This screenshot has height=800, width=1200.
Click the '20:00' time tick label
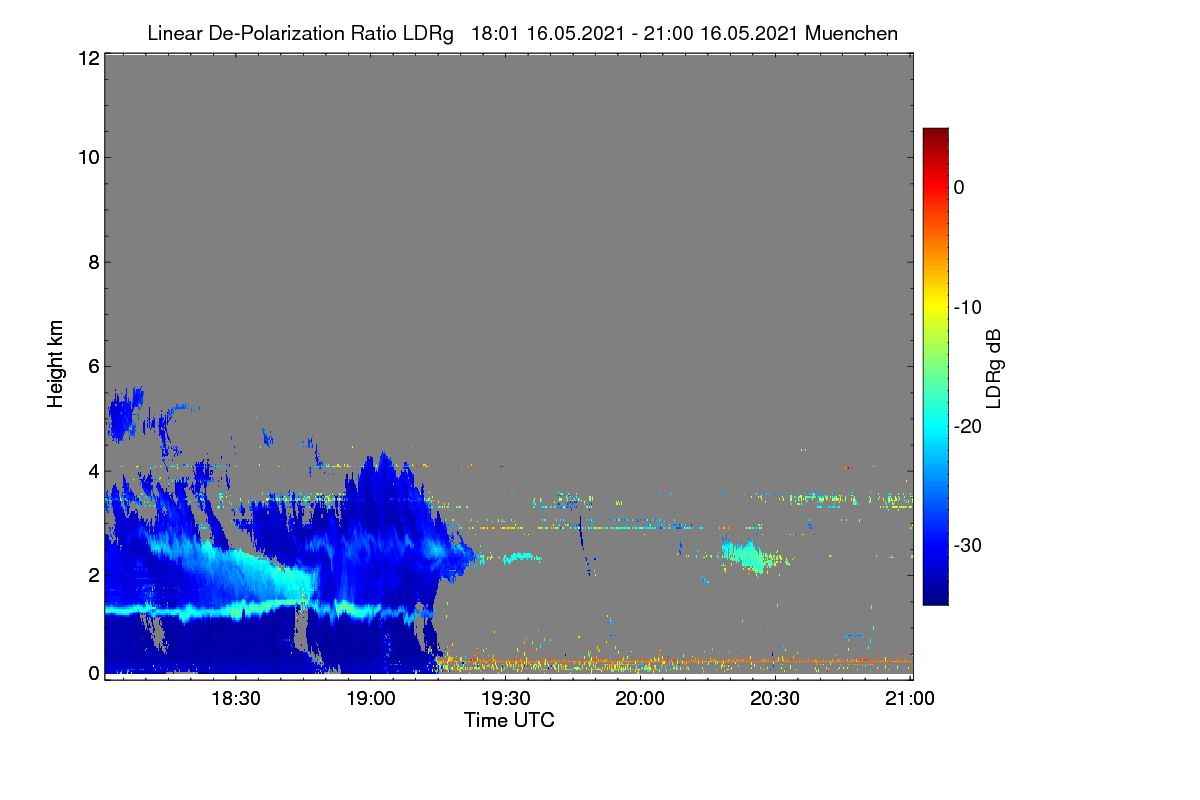tap(641, 699)
